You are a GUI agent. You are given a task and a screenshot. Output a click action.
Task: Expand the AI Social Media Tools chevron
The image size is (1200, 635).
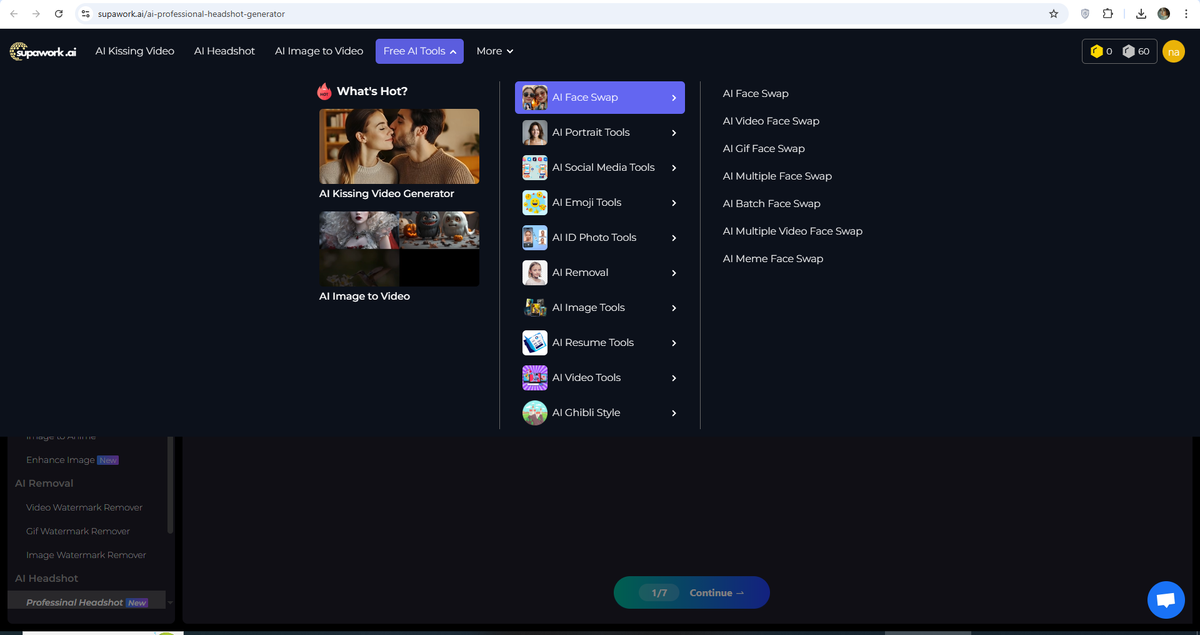click(x=674, y=168)
